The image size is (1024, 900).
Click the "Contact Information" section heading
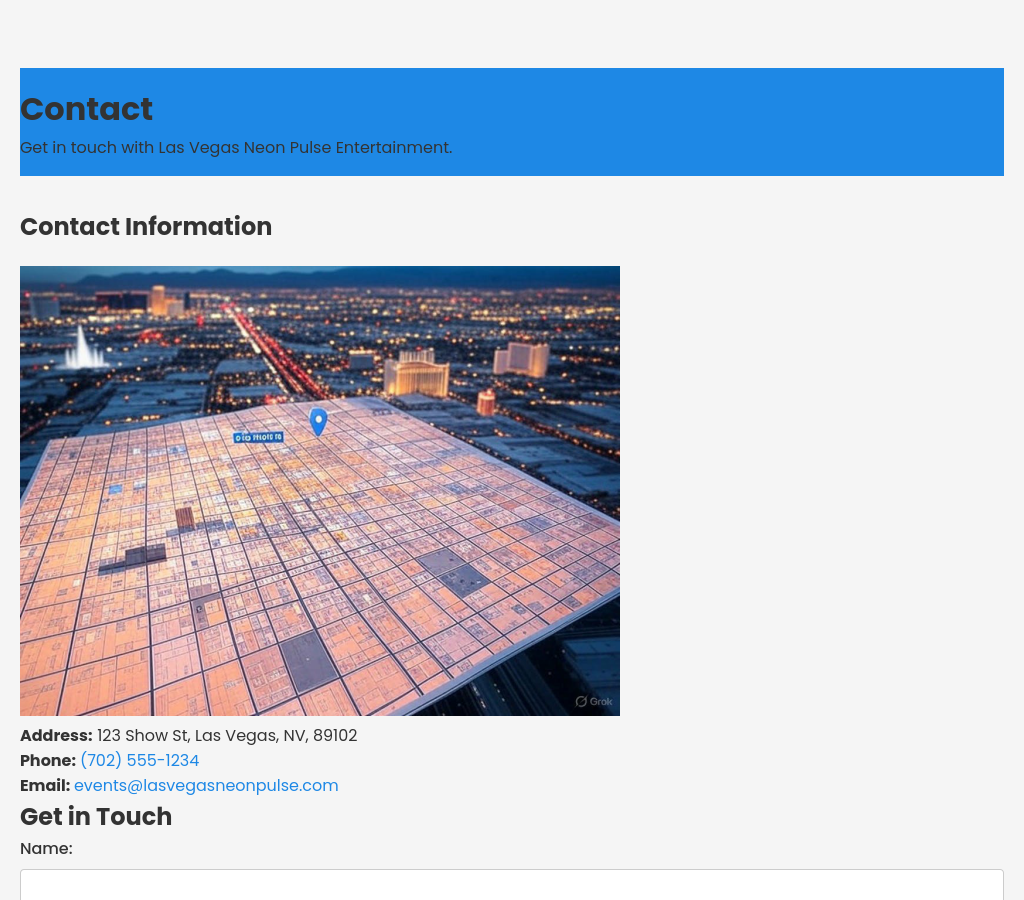coord(146,227)
